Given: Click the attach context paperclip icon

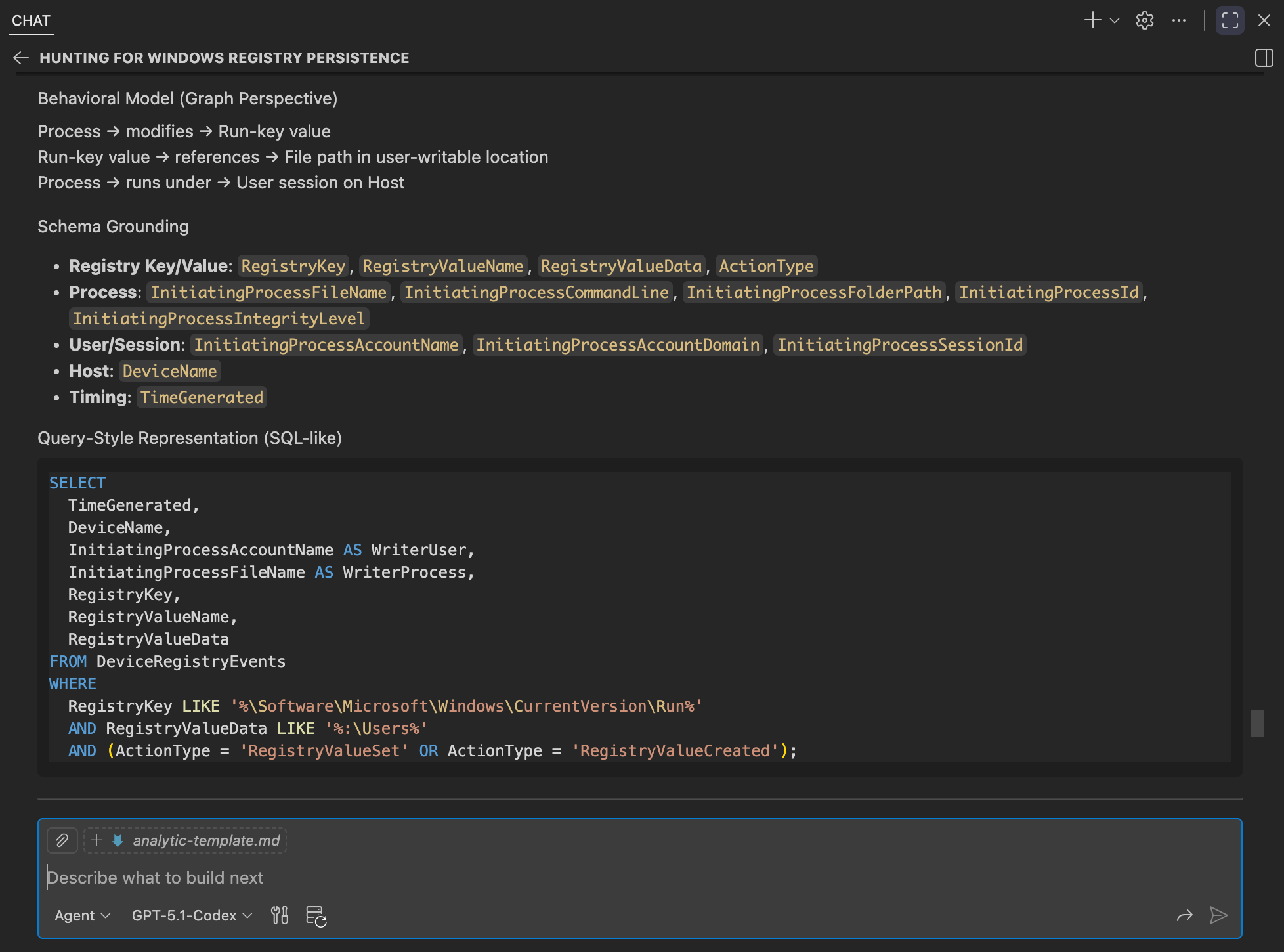Looking at the screenshot, I should coord(62,840).
